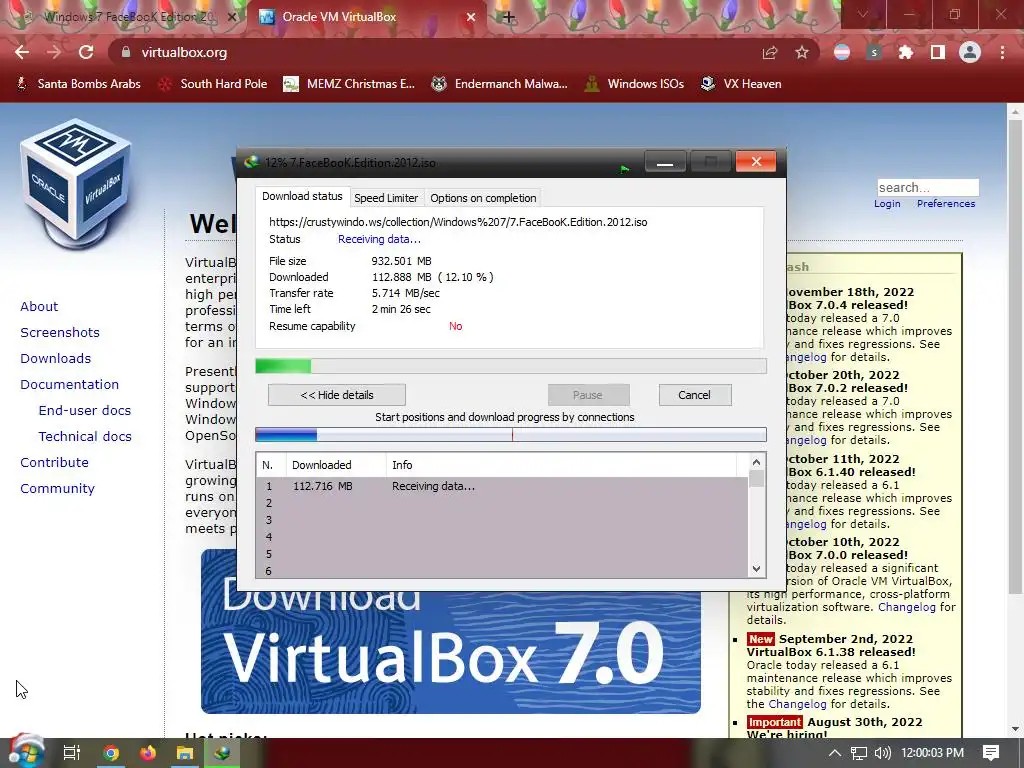Click the green download progress bar
The image size is (1024, 768).
(511, 366)
